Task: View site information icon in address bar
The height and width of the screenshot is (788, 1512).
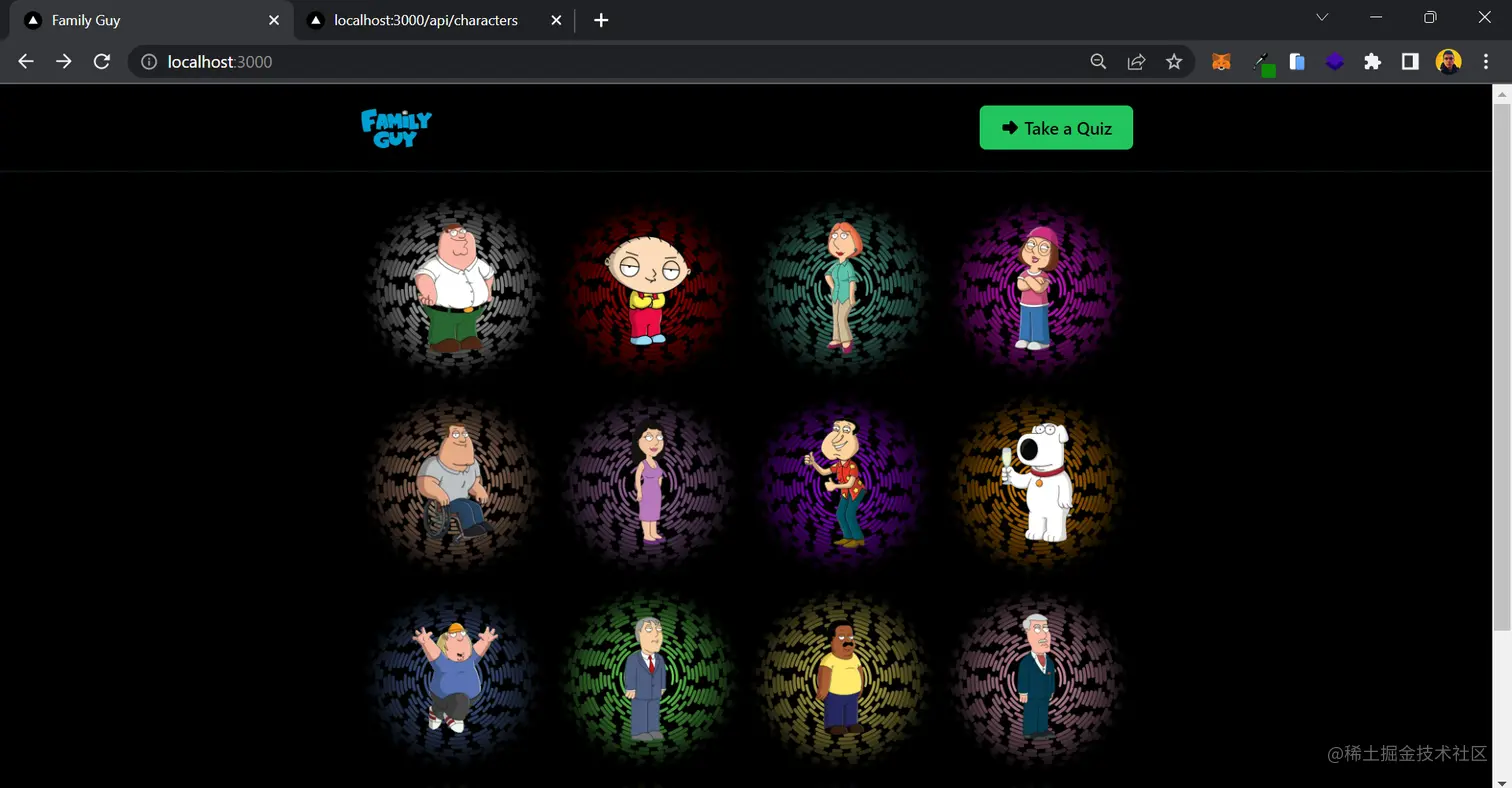Action: pyautogui.click(x=149, y=62)
